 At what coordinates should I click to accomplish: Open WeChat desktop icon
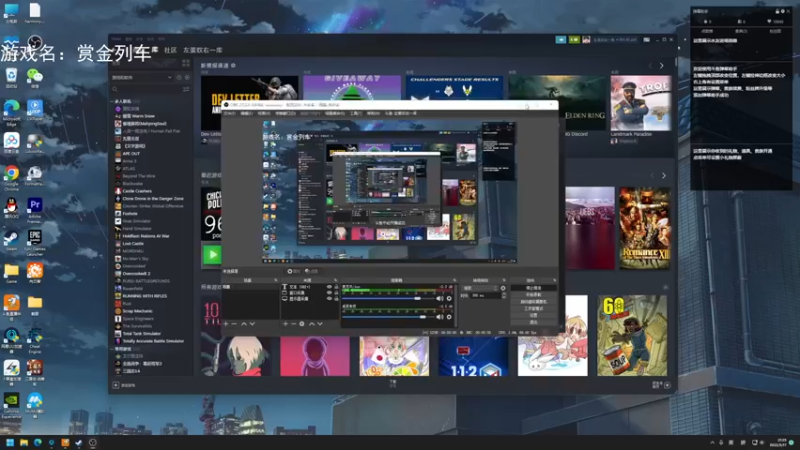coord(35,78)
